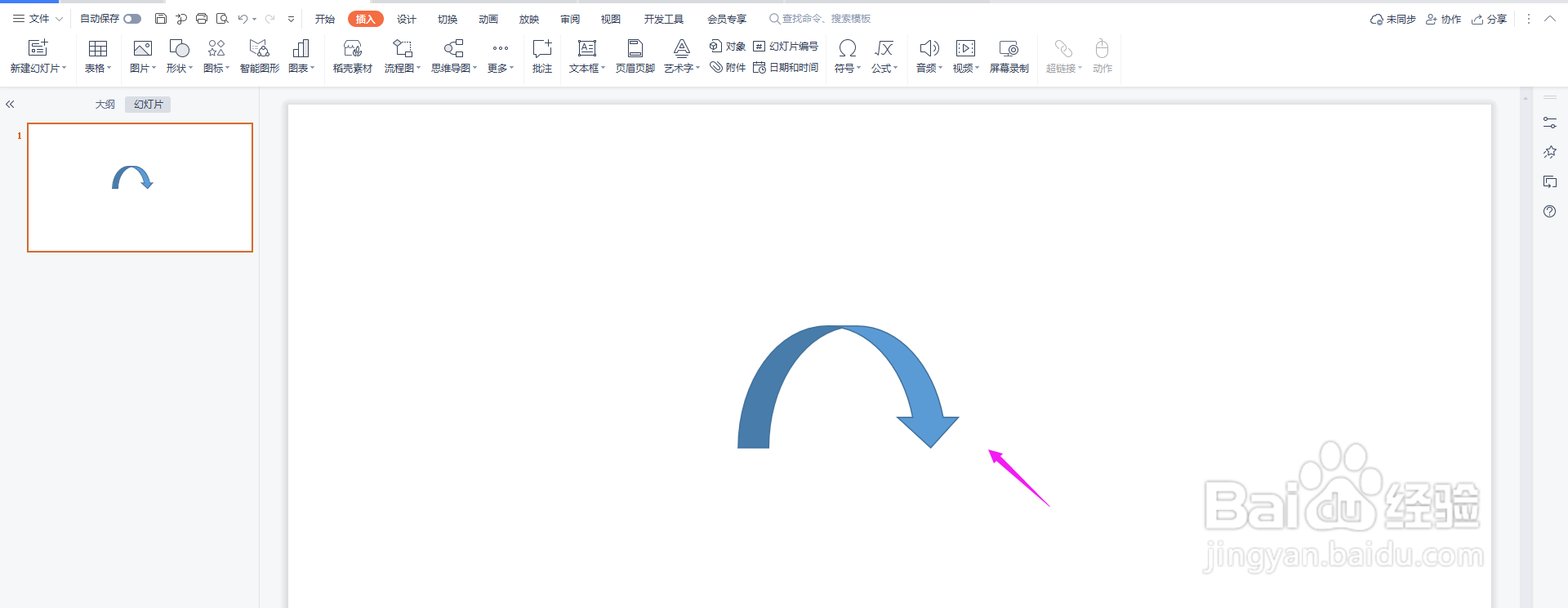Click the 协作 (Collaborate) button
Screen dimensions: 1568x608
(1443, 19)
